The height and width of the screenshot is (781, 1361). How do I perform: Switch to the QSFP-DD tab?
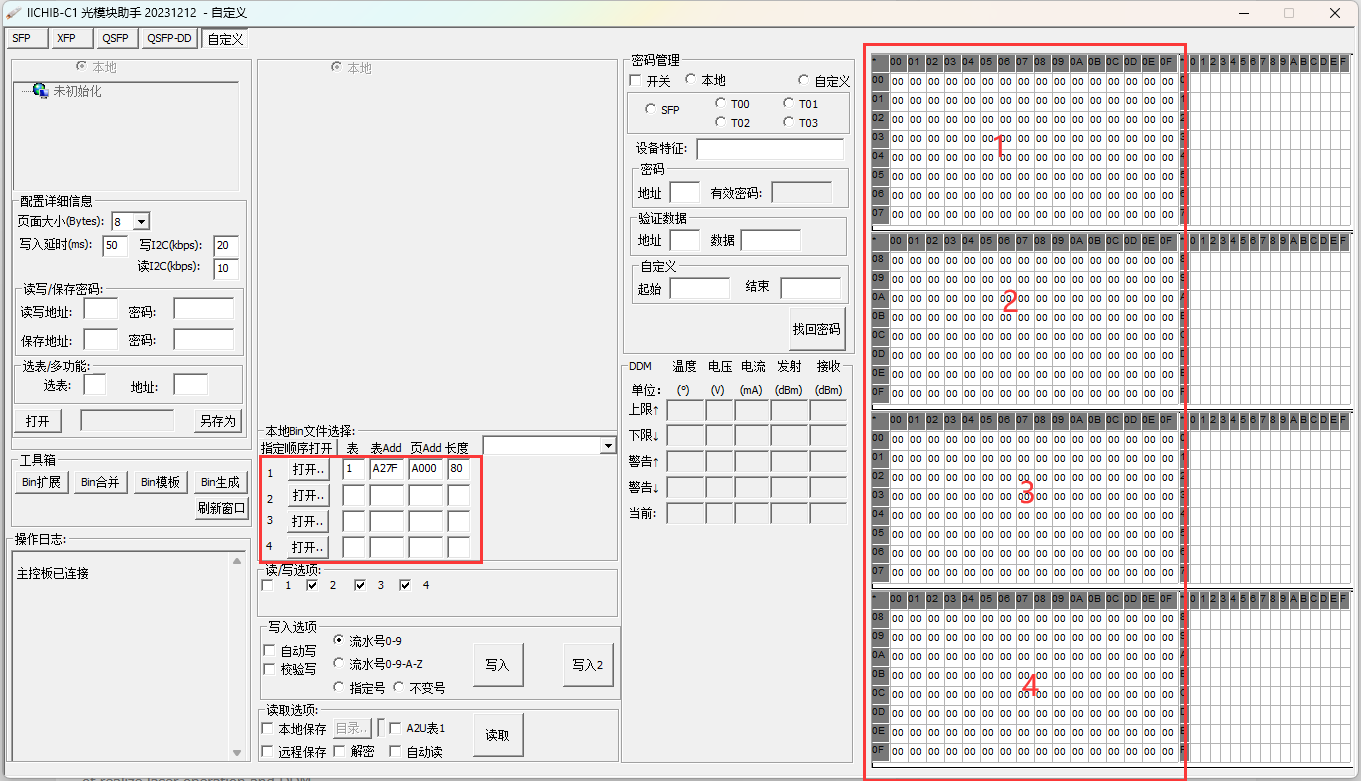[x=168, y=38]
